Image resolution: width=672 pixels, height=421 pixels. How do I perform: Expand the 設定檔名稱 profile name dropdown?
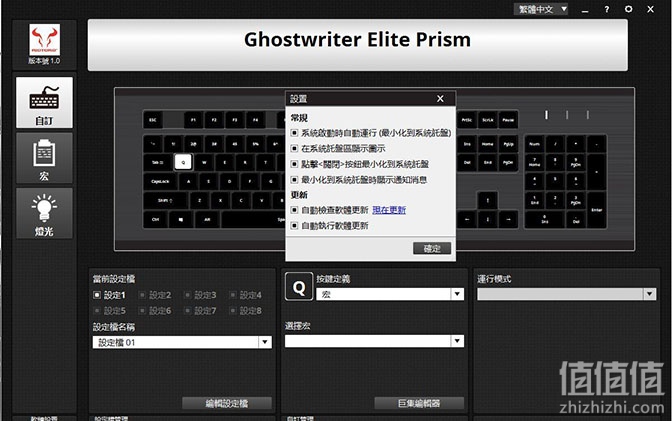click(265, 342)
